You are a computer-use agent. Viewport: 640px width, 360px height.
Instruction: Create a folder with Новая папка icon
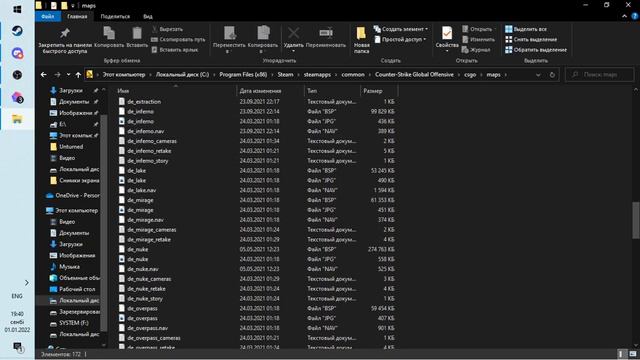361,33
